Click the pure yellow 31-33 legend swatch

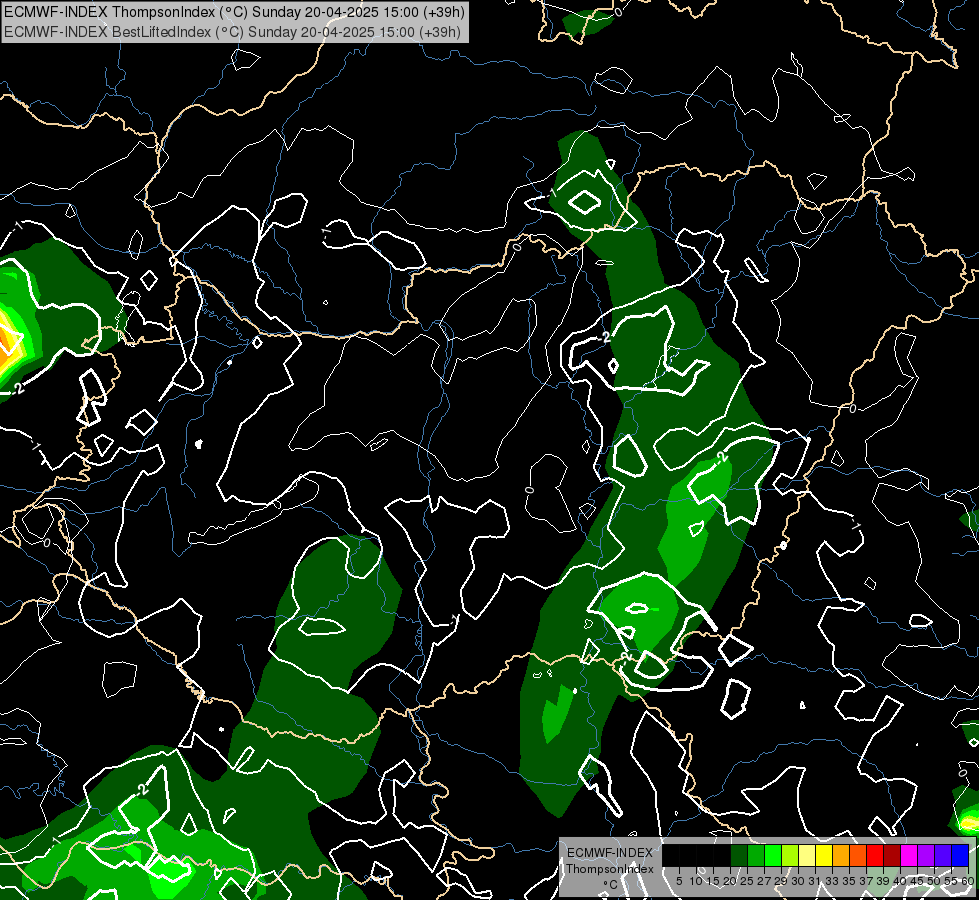(x=824, y=856)
